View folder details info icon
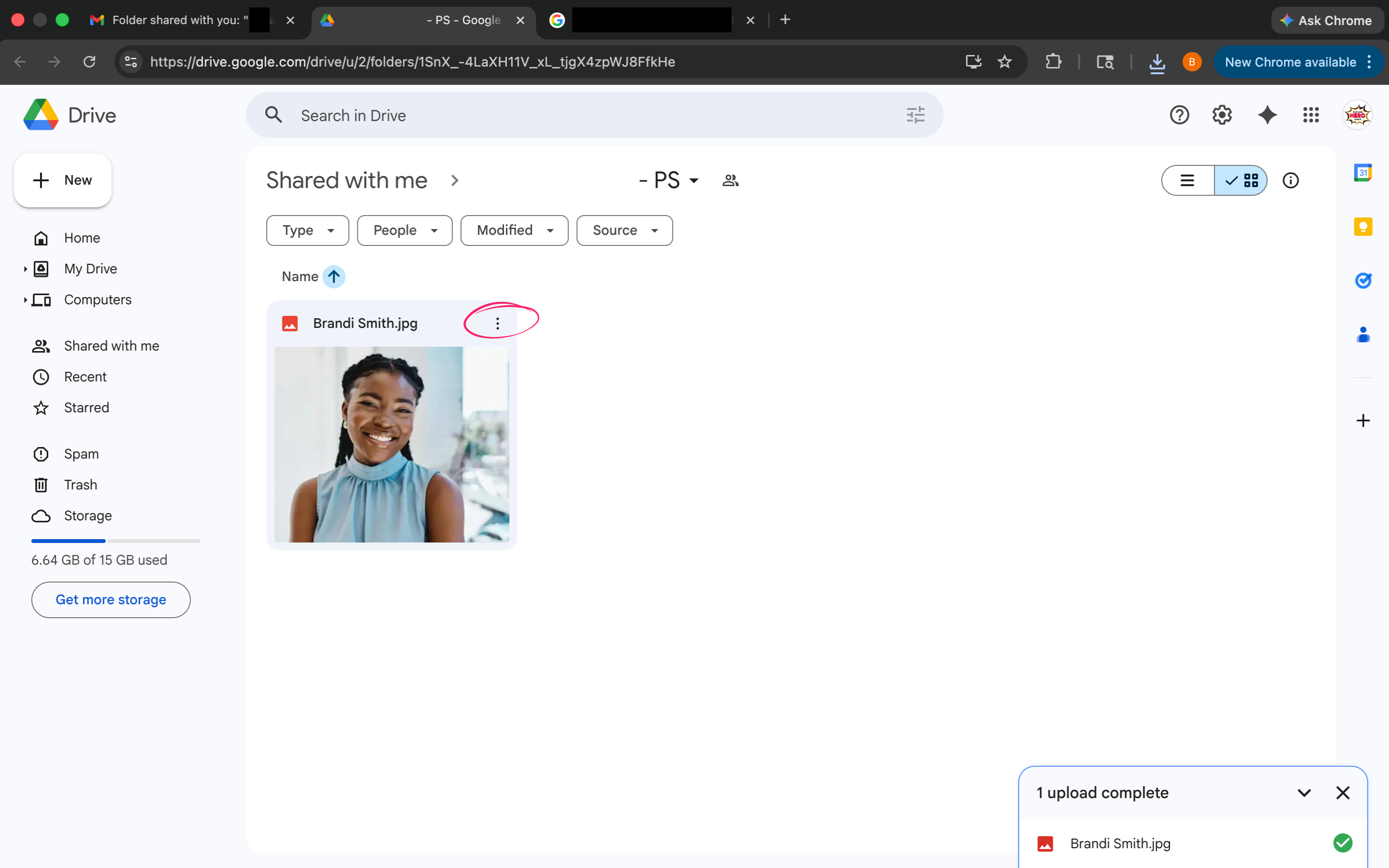Screen dimensions: 1389x868 coord(1290,181)
